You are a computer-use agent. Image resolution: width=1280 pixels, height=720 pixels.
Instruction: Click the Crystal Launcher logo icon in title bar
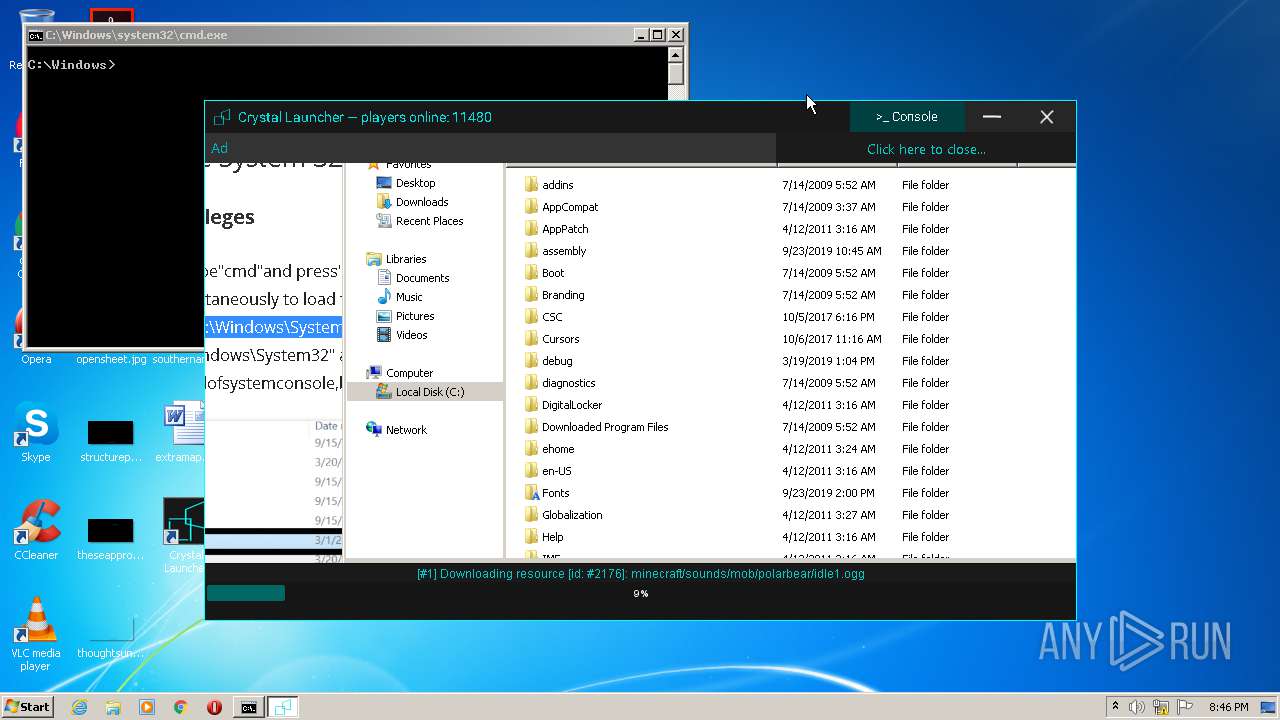(x=222, y=117)
